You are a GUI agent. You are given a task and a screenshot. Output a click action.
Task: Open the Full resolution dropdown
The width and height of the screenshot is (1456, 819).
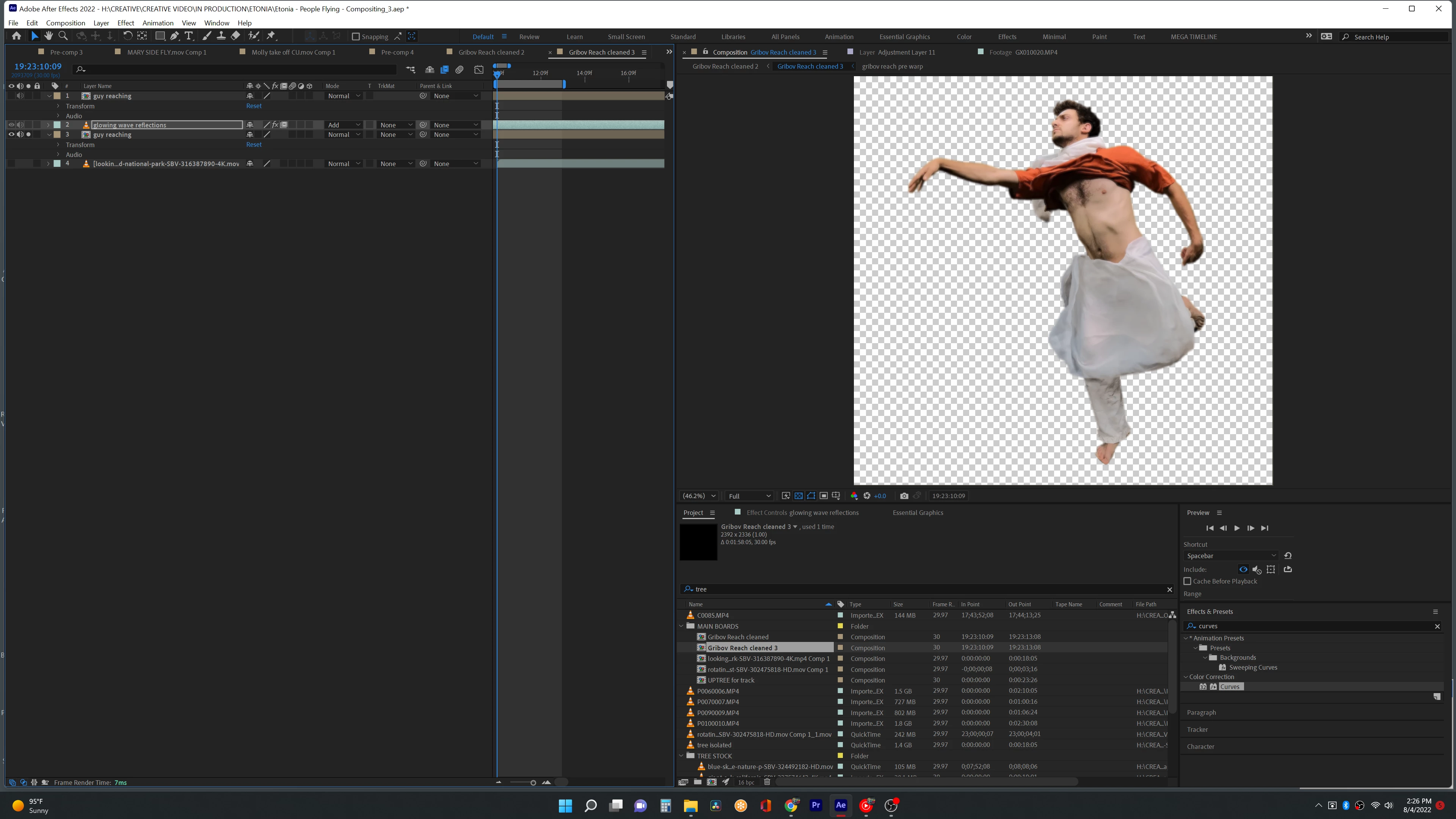[x=749, y=496]
